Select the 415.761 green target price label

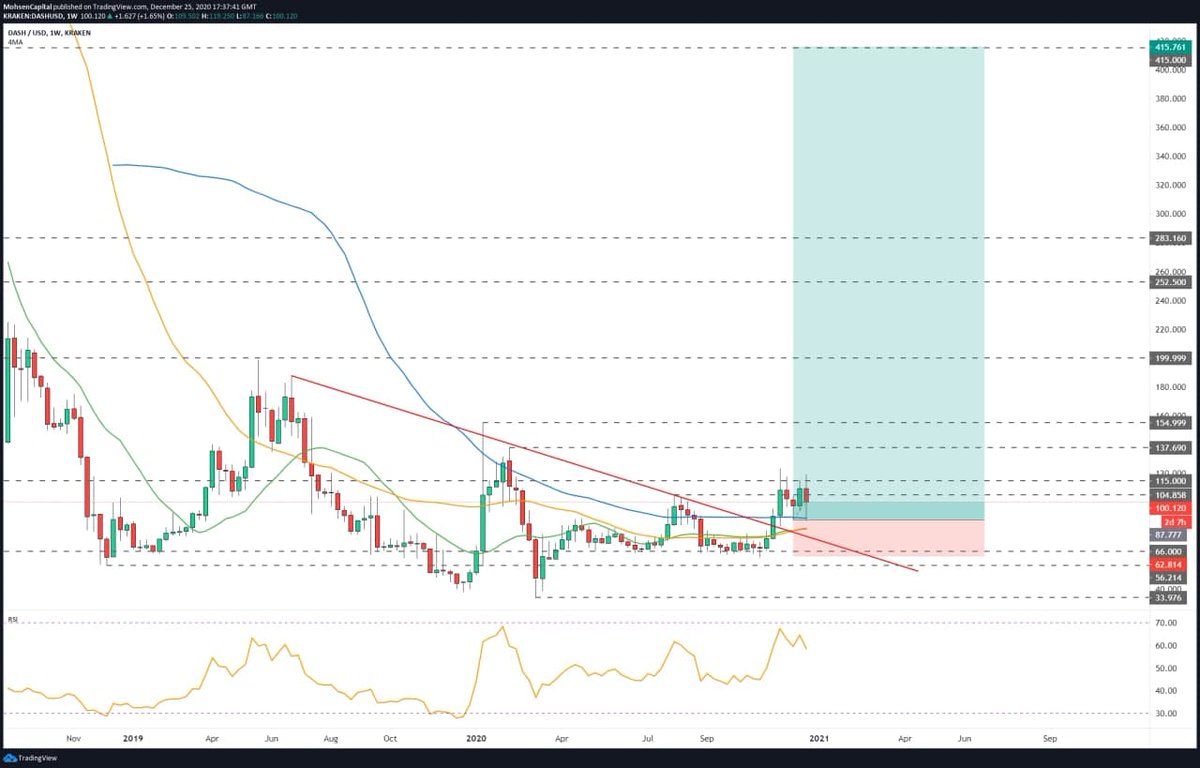tap(1170, 47)
